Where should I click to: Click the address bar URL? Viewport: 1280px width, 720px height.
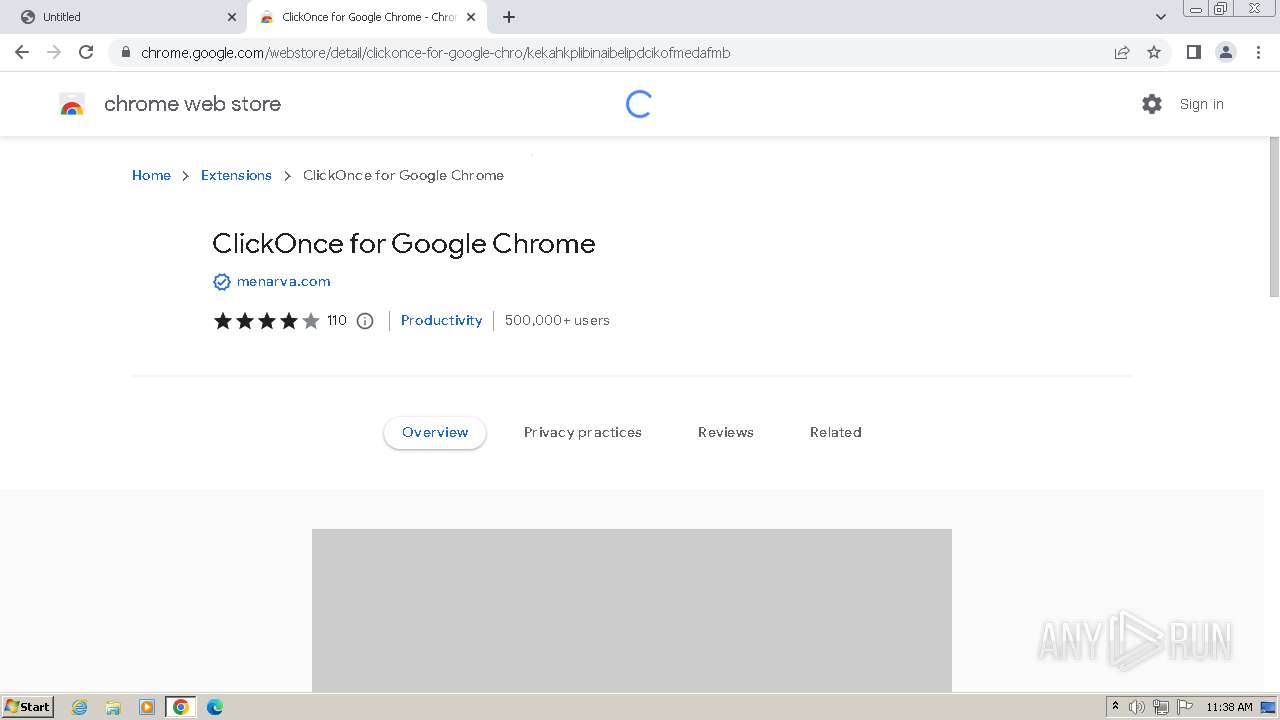pos(436,53)
